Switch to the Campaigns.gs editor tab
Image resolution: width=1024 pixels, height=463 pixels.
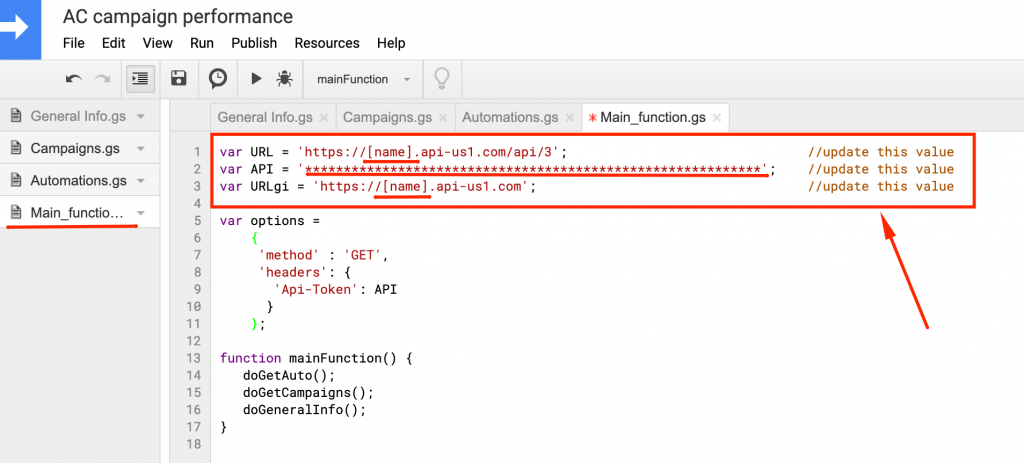coord(387,117)
